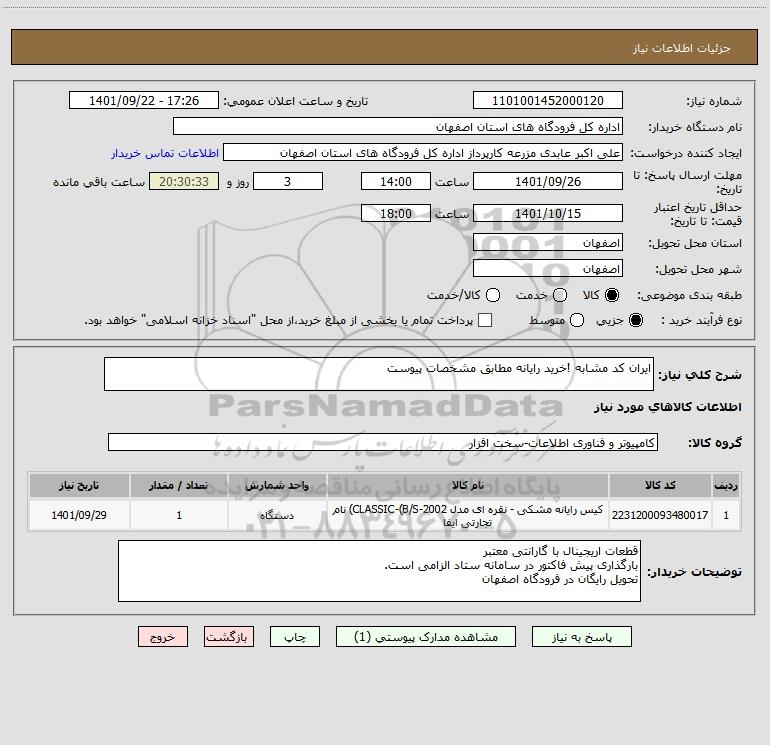Click the need number field 1101001452000120
770x745 pixels.
548,100
